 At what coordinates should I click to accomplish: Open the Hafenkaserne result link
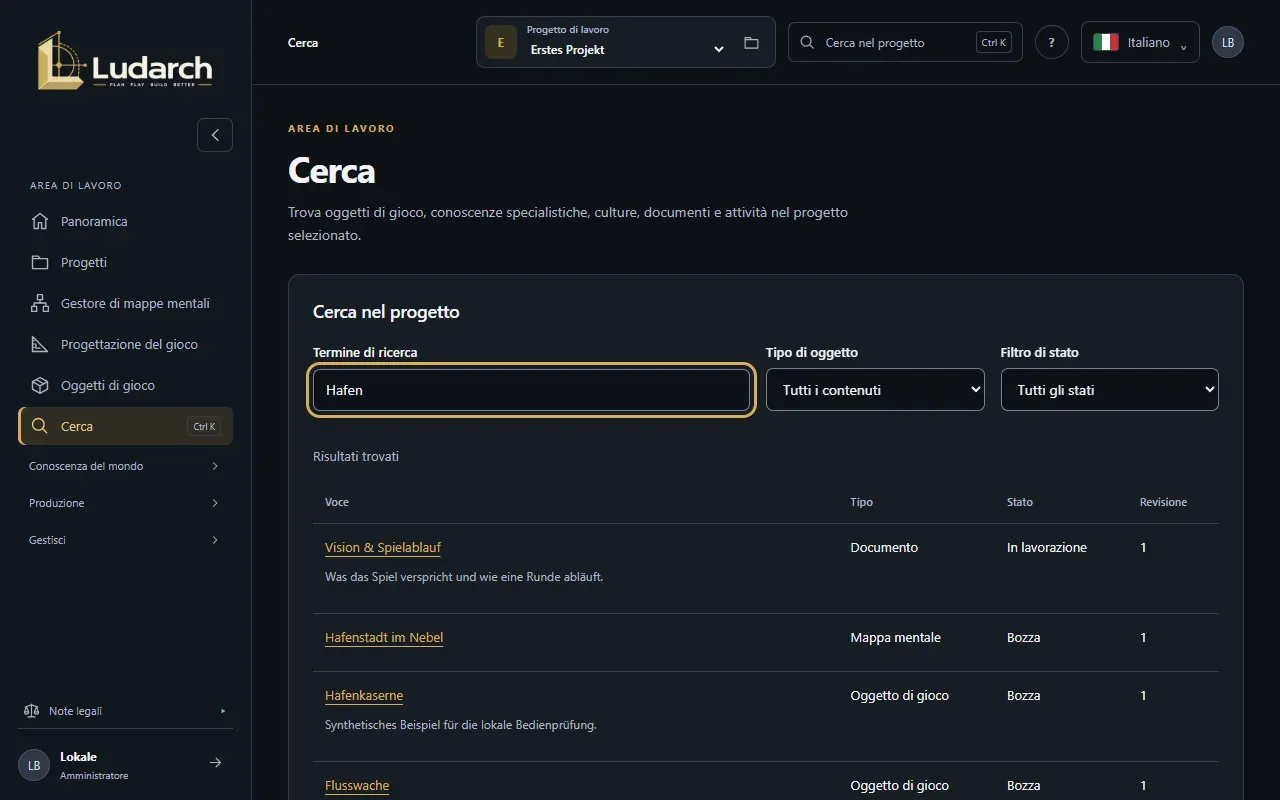pyautogui.click(x=364, y=696)
